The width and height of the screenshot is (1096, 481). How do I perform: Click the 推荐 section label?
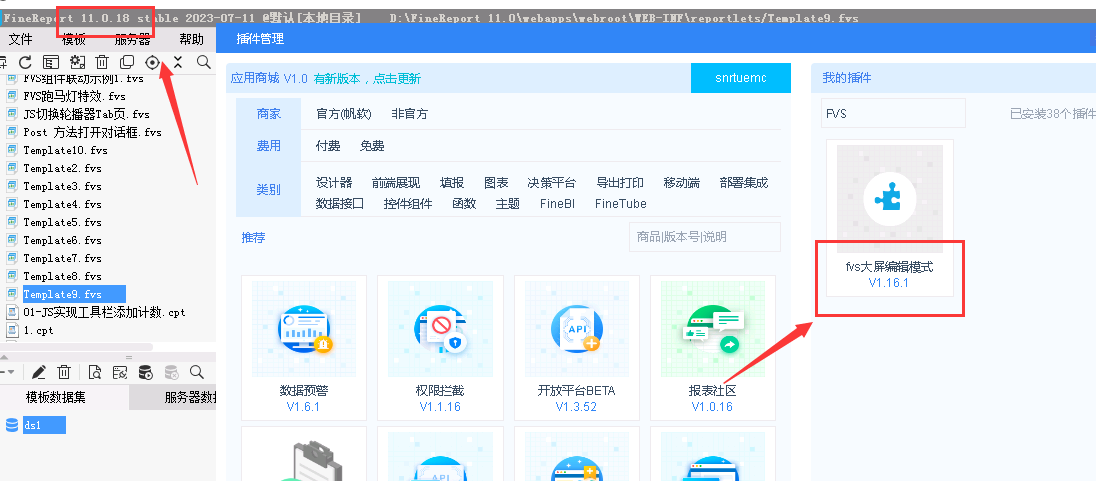click(254, 238)
